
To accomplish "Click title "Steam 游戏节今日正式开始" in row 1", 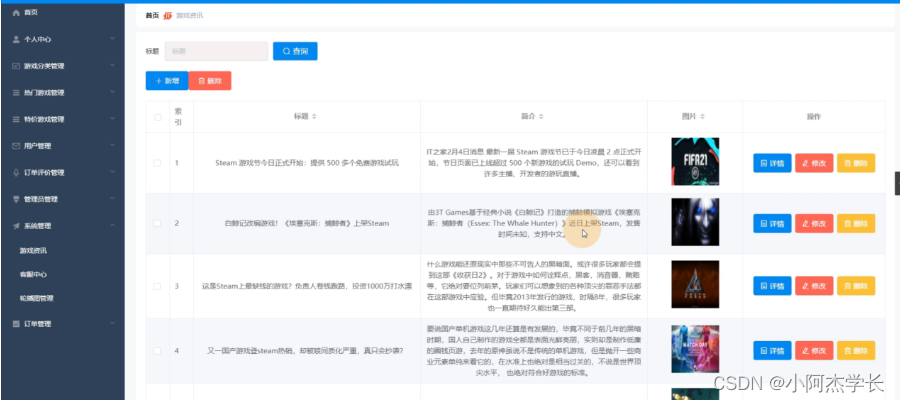I will pos(307,163).
